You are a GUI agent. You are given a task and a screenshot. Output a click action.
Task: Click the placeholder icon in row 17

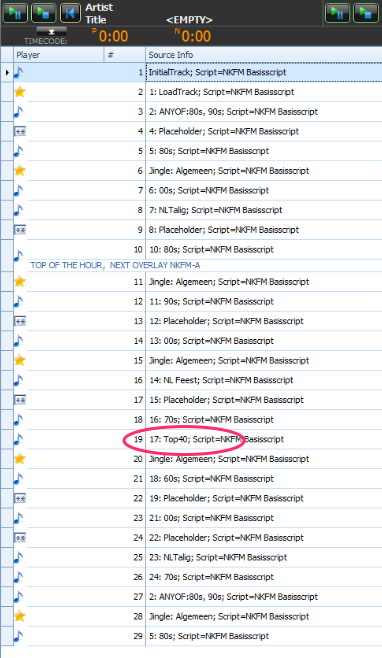tap(20, 400)
